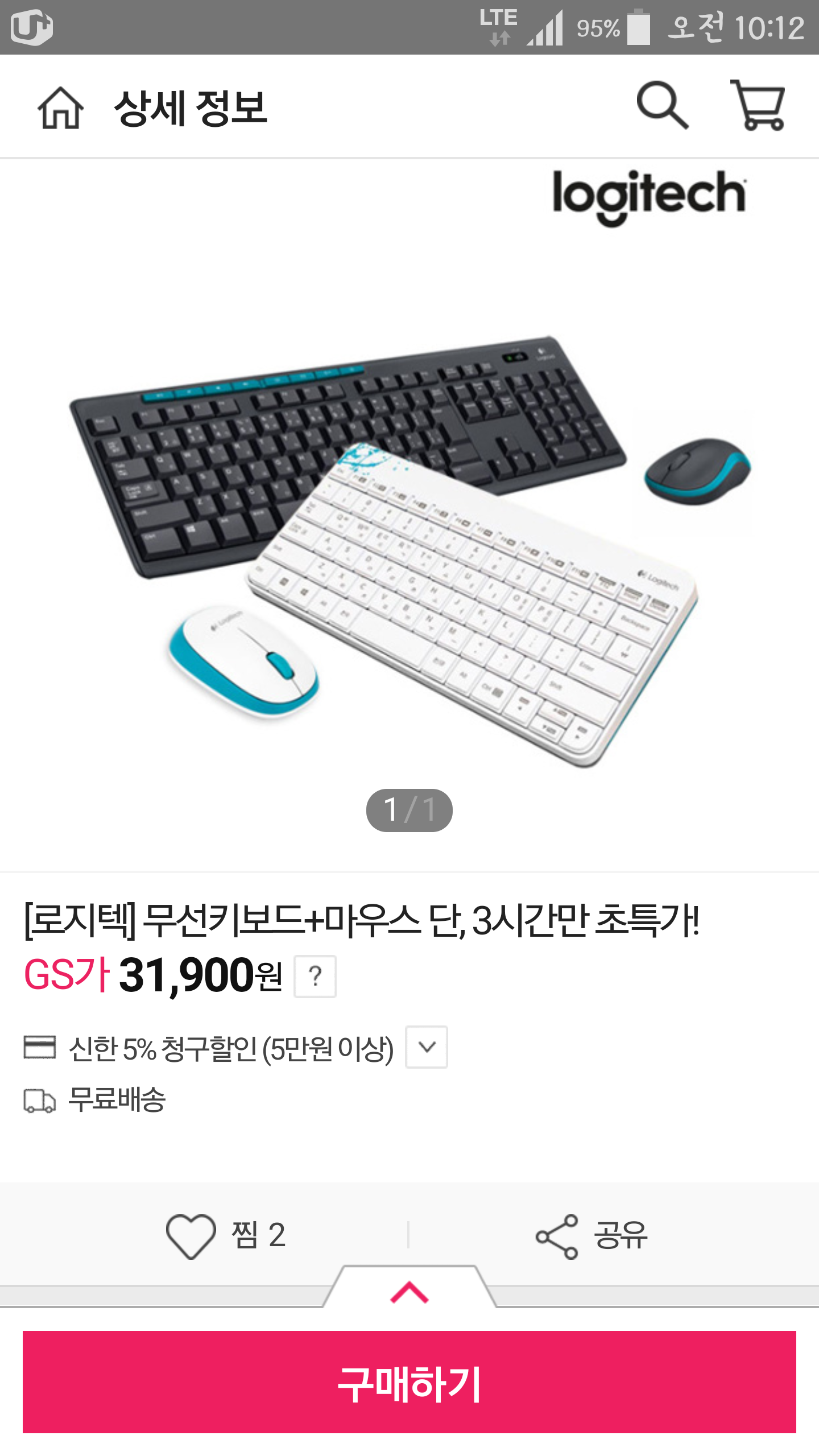Click the 상세 정보 header title

pyautogui.click(x=191, y=108)
